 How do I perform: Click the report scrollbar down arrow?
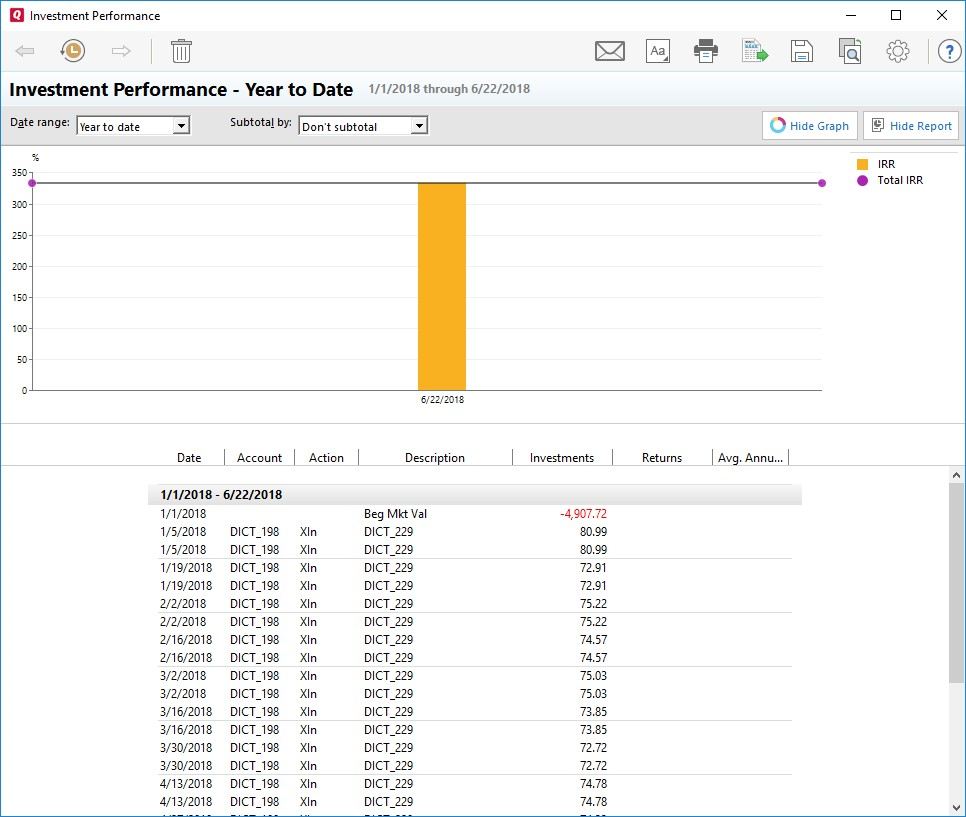click(x=956, y=807)
